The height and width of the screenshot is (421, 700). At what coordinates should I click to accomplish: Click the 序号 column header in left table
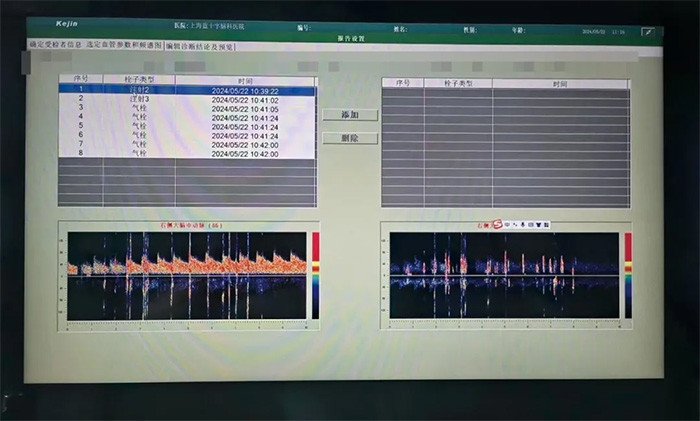click(x=81, y=79)
